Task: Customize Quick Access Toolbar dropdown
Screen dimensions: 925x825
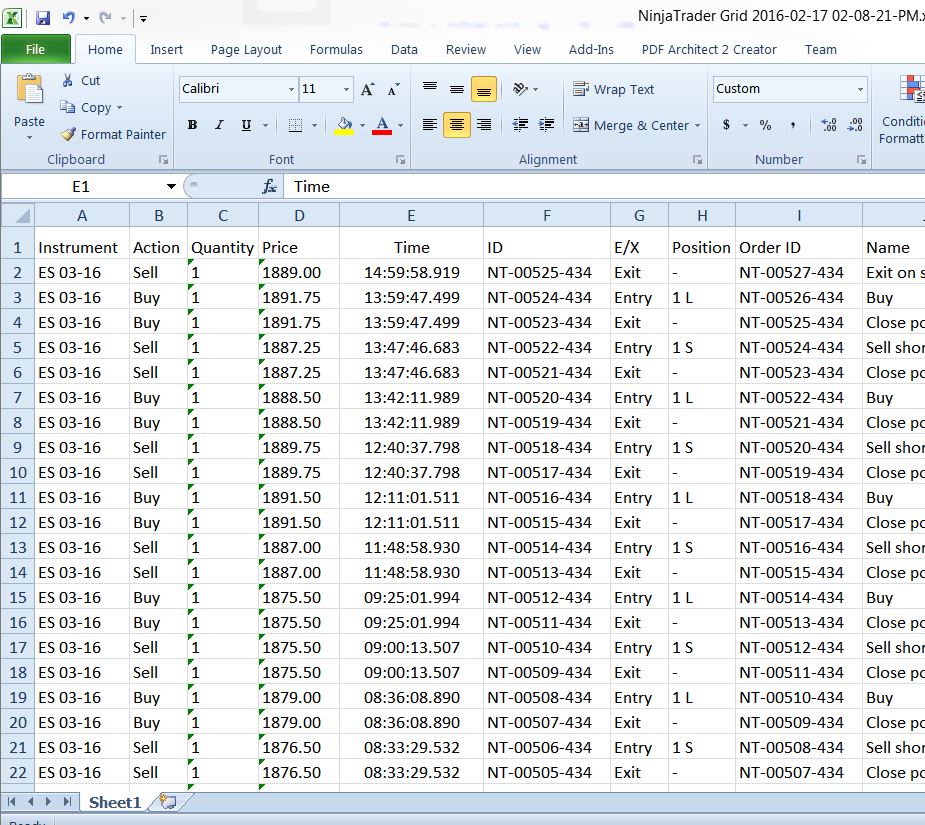Action: click(x=143, y=19)
